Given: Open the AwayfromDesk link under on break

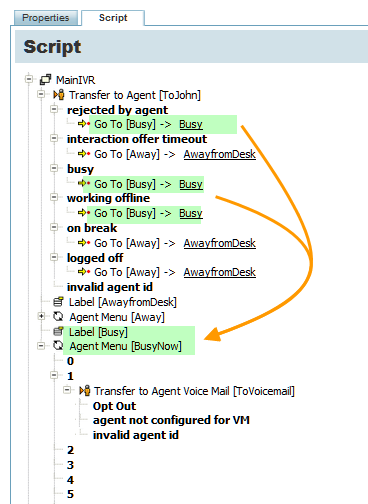Looking at the screenshot, I should click(x=220, y=243).
